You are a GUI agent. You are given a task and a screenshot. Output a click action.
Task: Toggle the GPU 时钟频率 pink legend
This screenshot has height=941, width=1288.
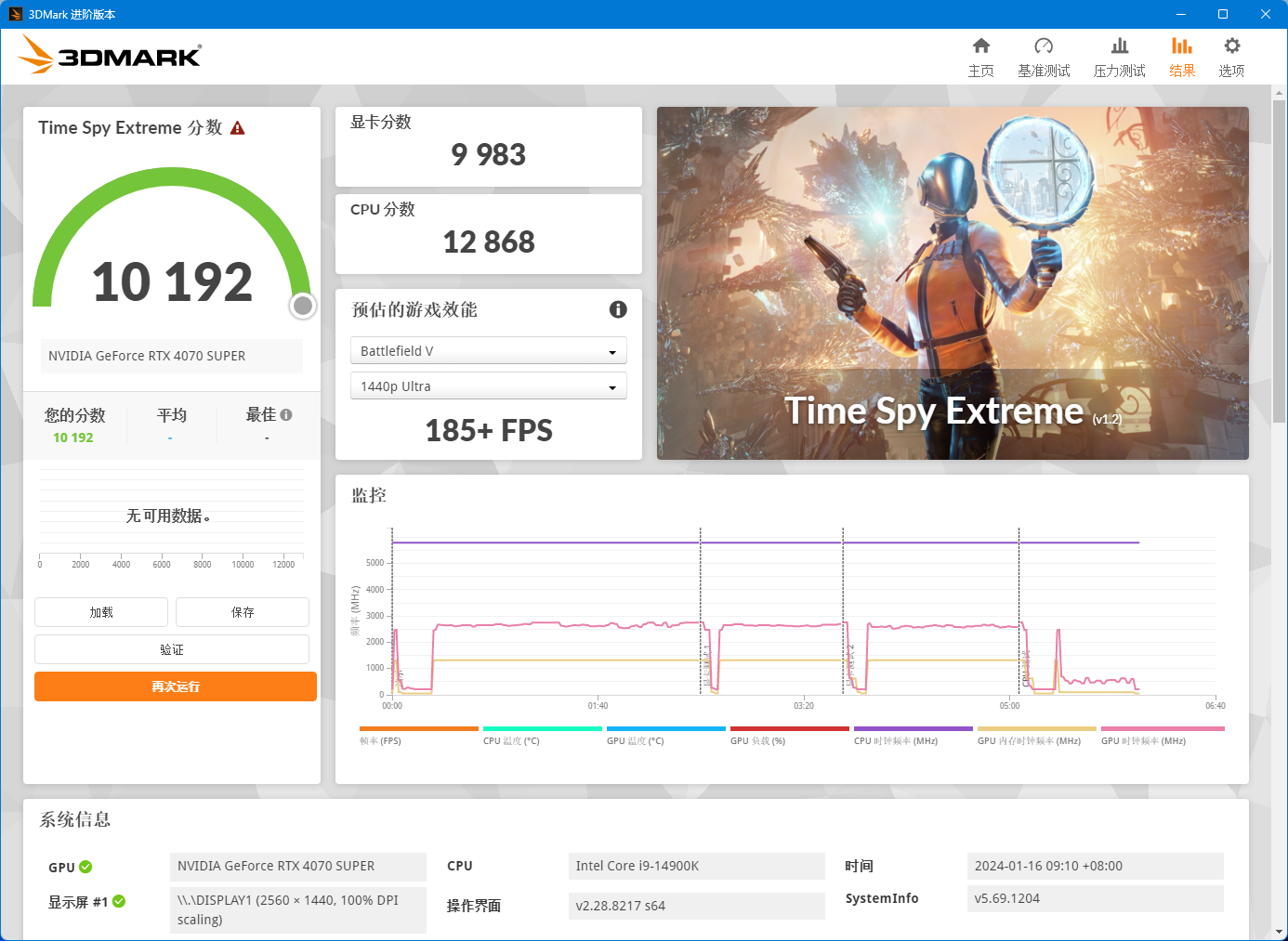(x=1163, y=735)
